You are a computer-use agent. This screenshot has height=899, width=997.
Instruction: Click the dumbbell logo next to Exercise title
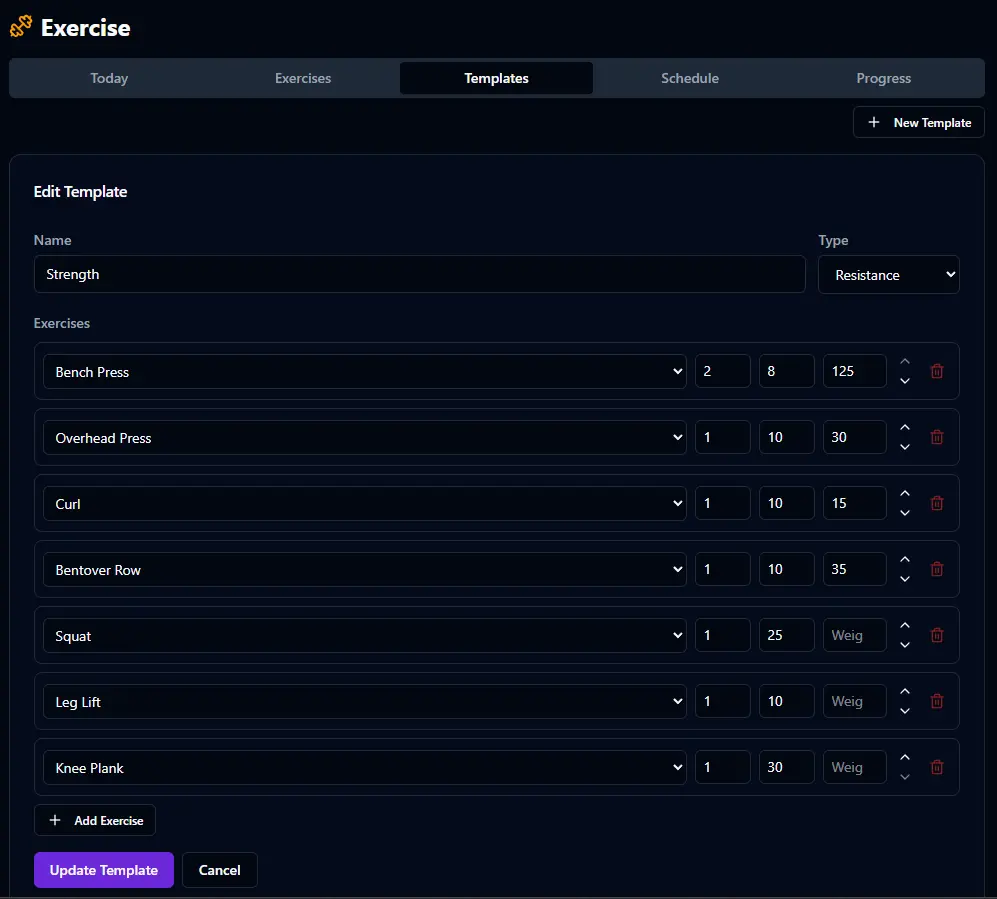click(x=19, y=27)
